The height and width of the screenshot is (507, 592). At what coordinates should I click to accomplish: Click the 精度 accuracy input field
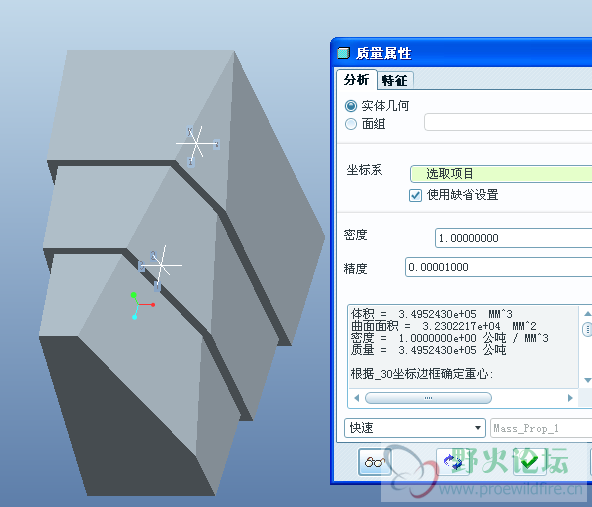point(498,267)
